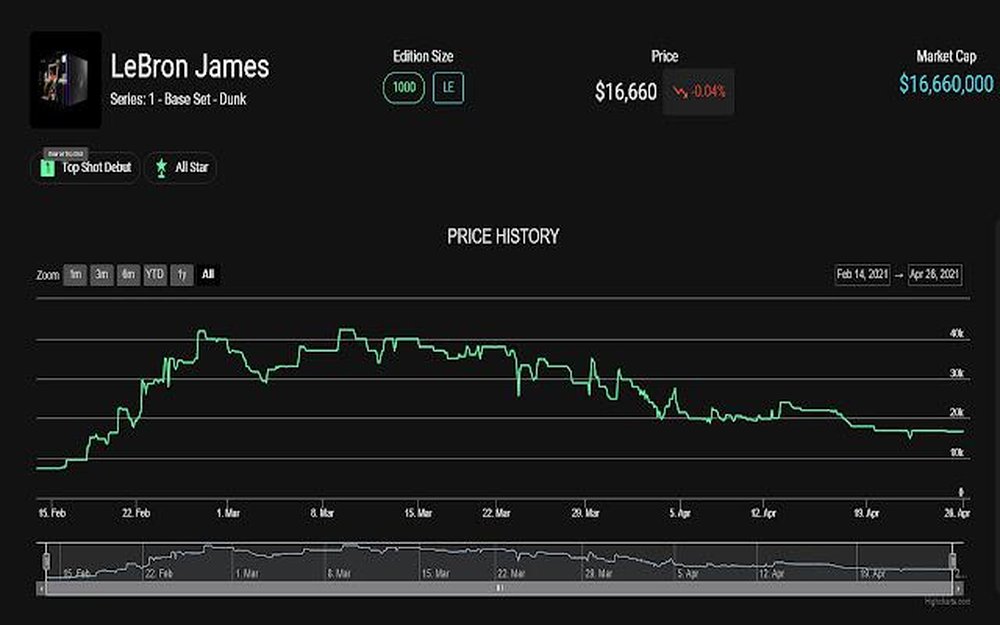The image size is (1000, 625).
Task: Click the 40k y-axis label
Action: [957, 334]
